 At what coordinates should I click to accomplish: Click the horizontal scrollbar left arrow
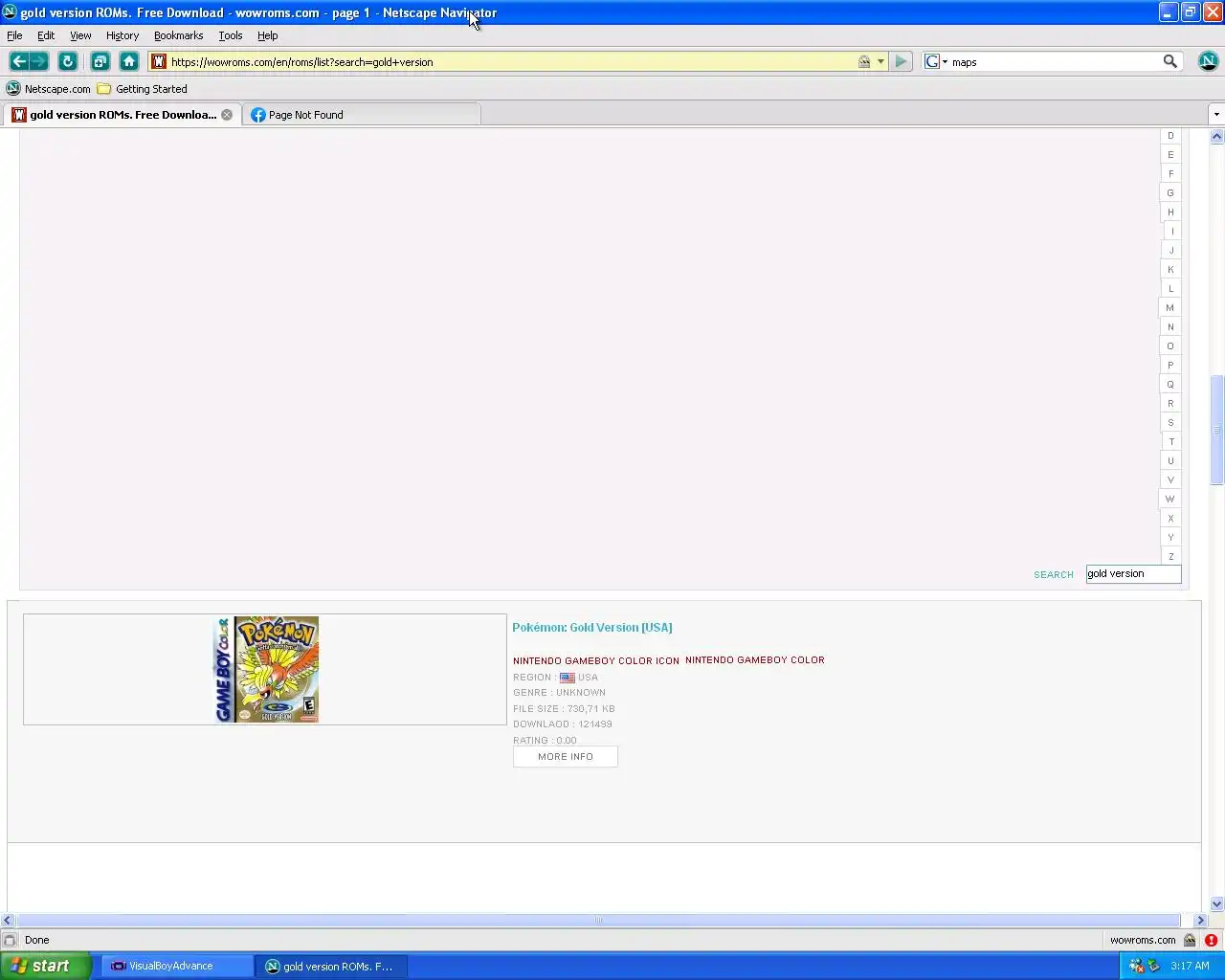[8, 921]
